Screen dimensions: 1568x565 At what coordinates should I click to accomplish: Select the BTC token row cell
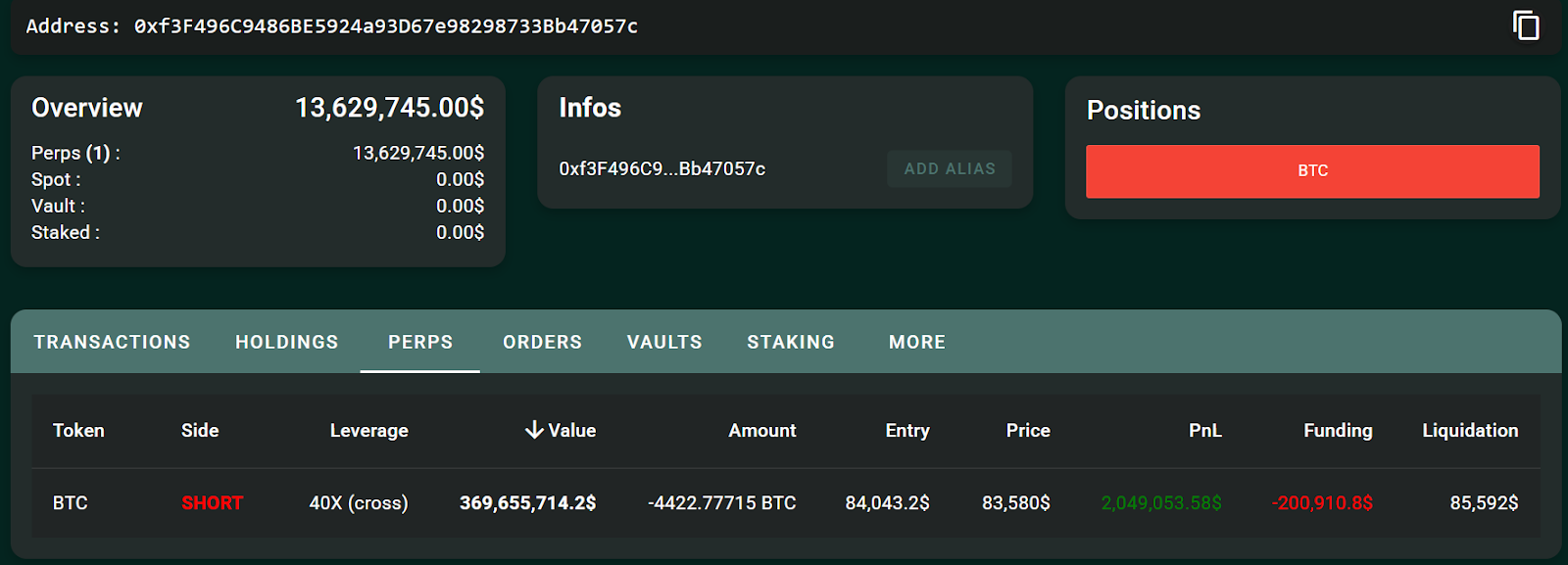71,503
